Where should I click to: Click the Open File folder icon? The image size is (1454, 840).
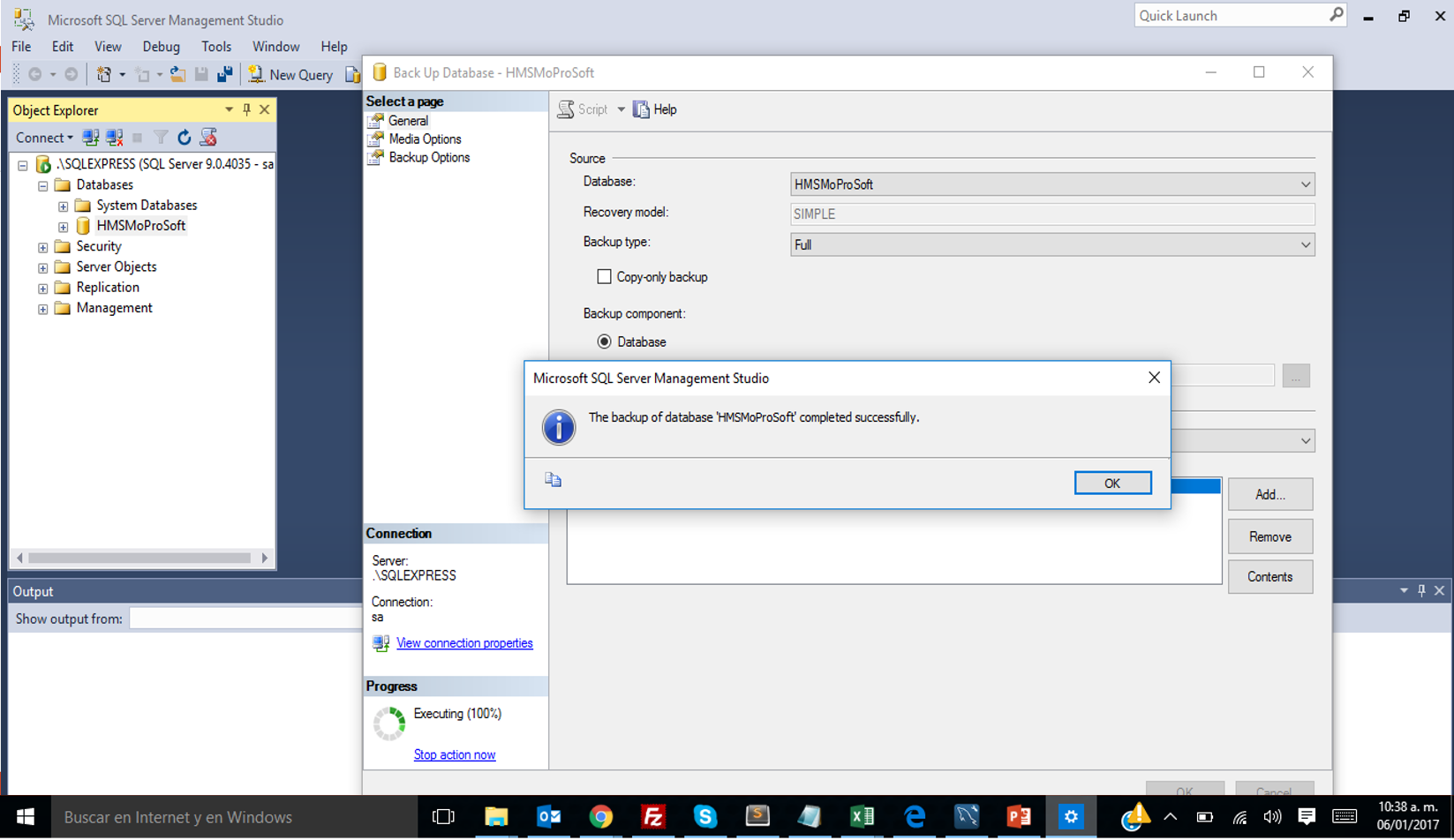point(177,75)
